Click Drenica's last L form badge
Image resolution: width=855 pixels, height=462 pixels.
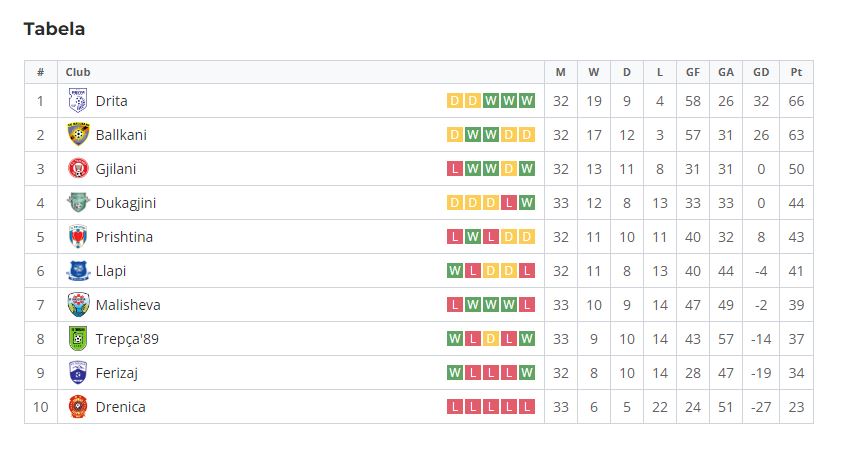pyautogui.click(x=527, y=406)
